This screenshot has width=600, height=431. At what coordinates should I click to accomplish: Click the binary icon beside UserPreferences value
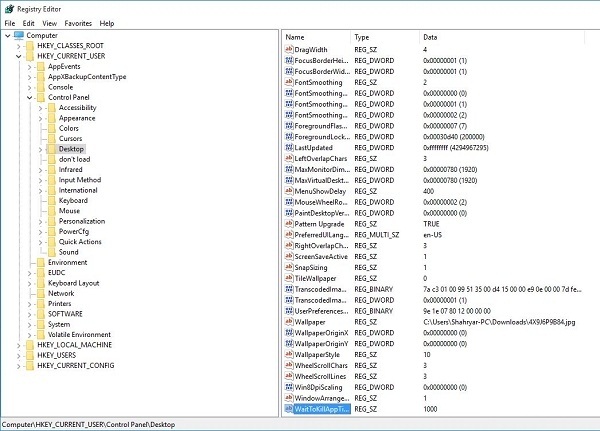coord(289,311)
